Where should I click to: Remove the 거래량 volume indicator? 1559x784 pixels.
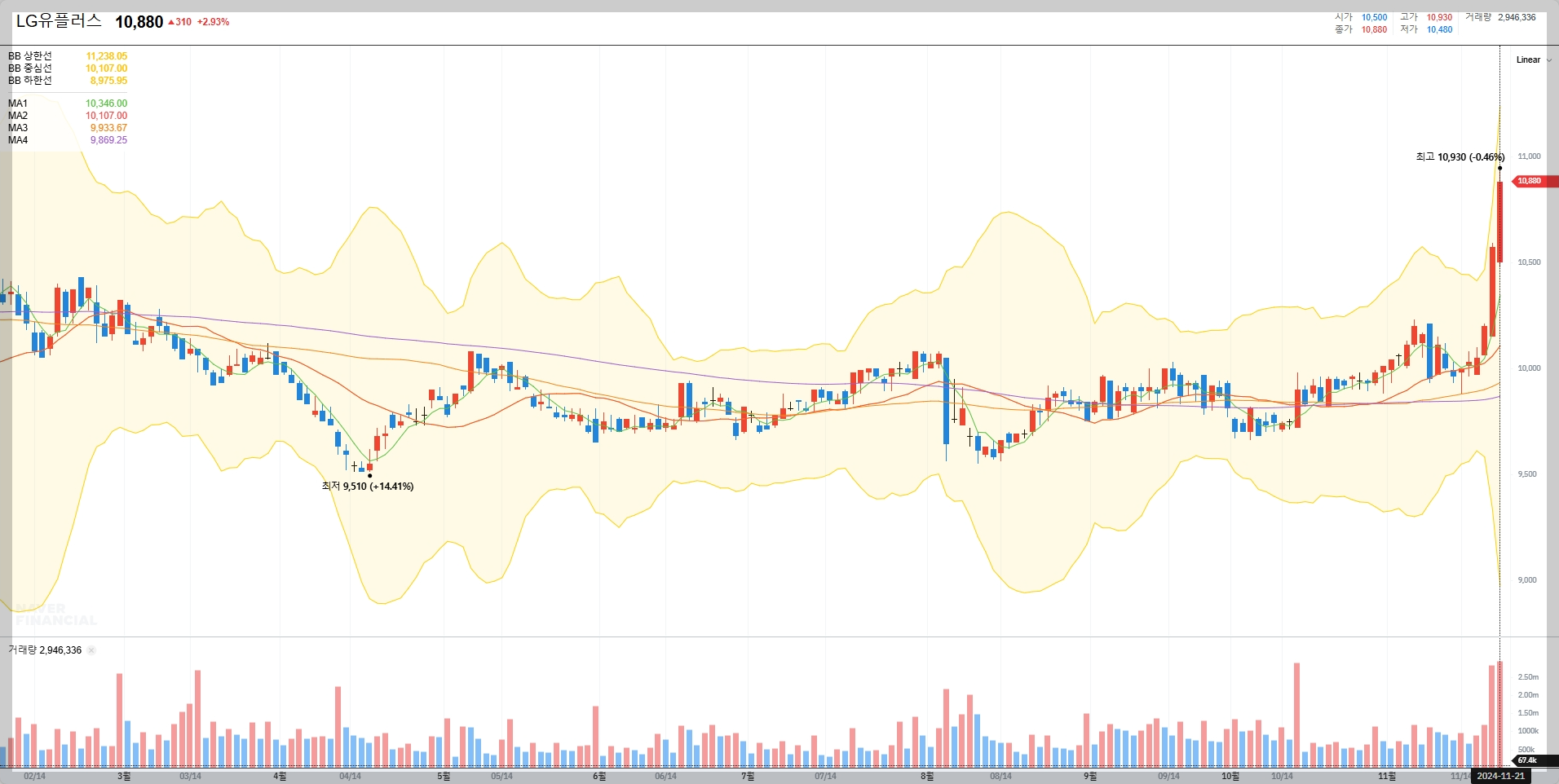coord(91,650)
